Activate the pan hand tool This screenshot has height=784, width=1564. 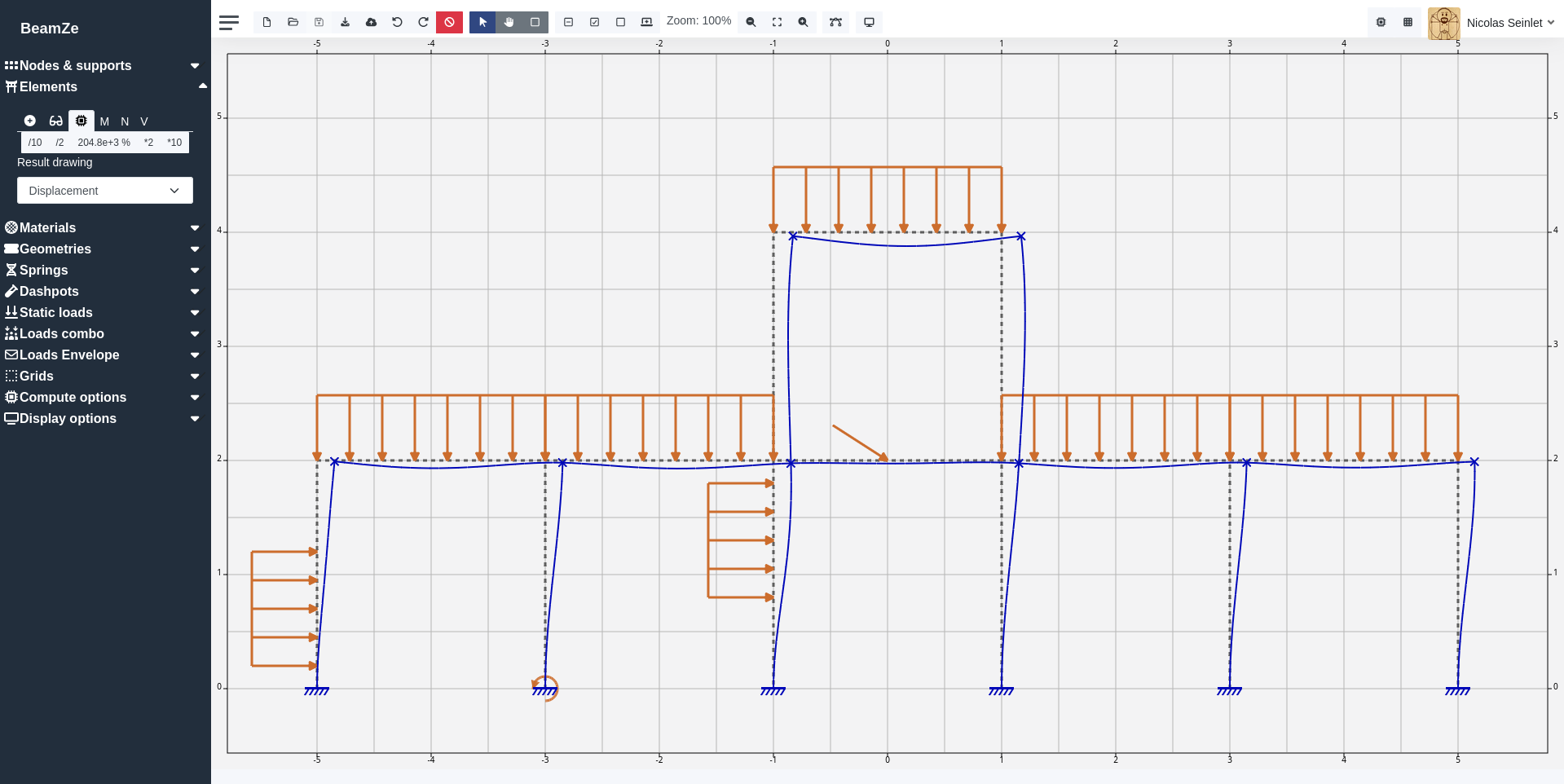[x=509, y=22]
